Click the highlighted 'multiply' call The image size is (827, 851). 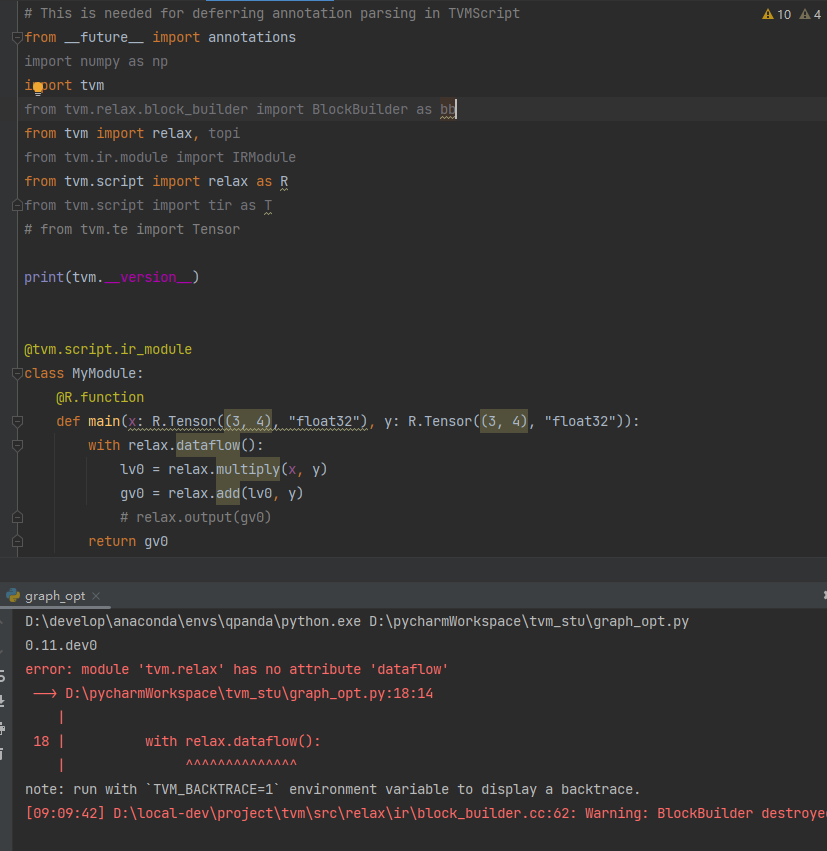pos(248,469)
